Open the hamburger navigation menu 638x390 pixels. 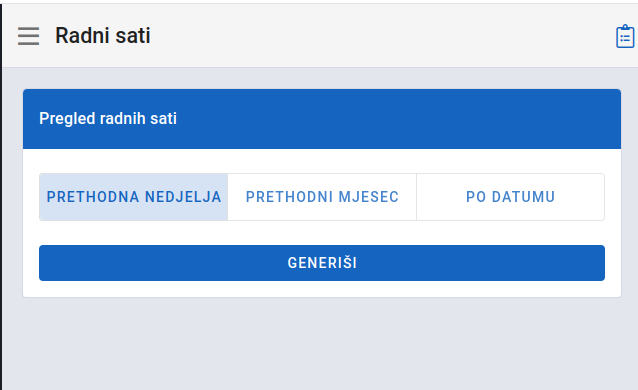[x=28, y=36]
